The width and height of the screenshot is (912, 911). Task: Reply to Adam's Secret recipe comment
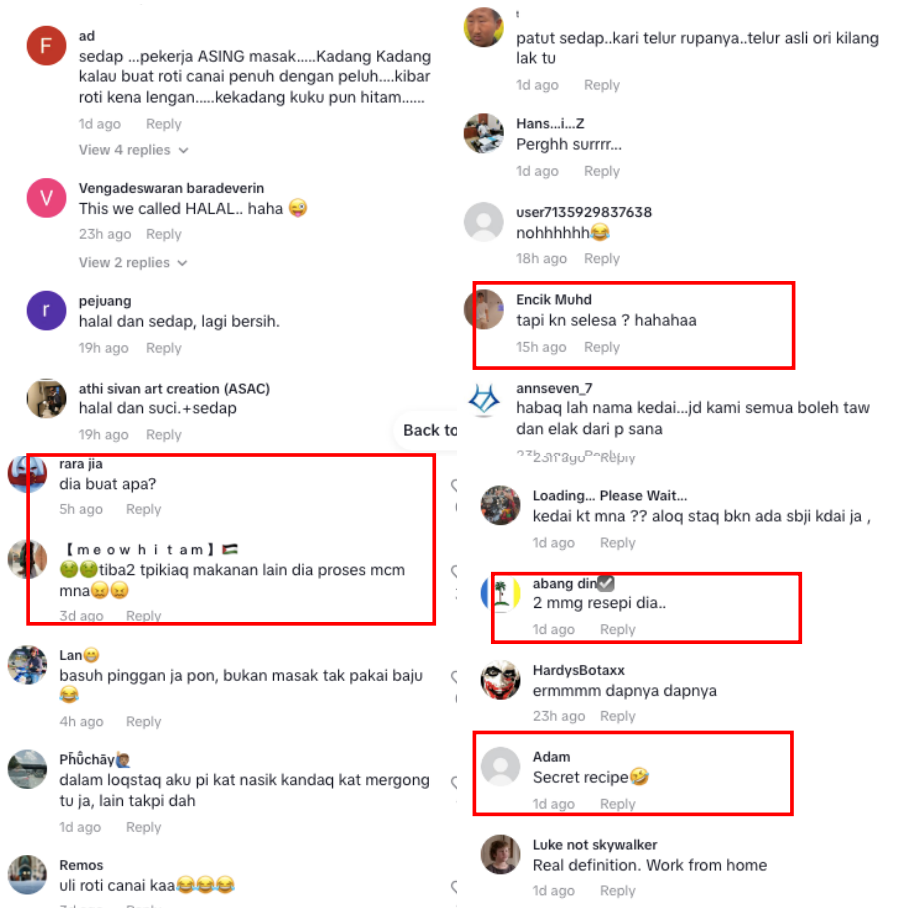click(x=617, y=804)
